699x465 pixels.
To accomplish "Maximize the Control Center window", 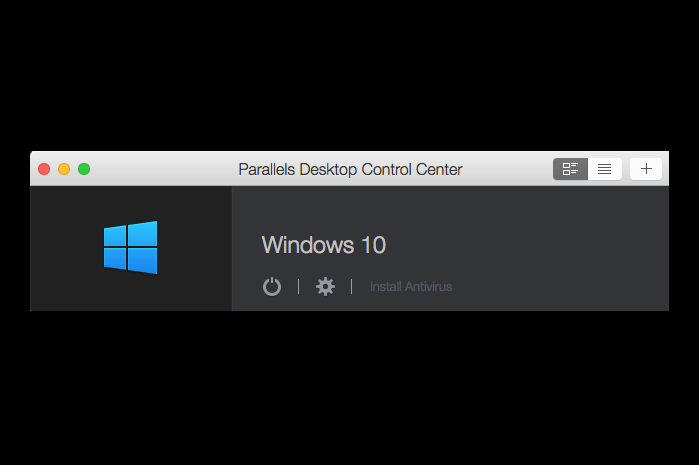I will tap(84, 169).
